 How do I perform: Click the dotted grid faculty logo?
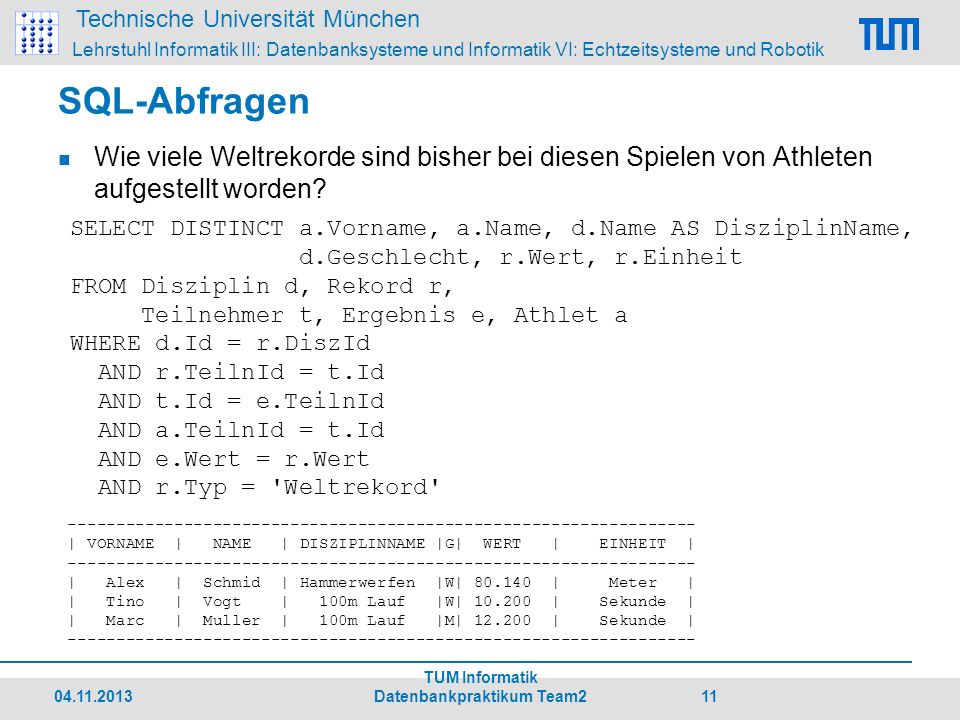tap(37, 33)
